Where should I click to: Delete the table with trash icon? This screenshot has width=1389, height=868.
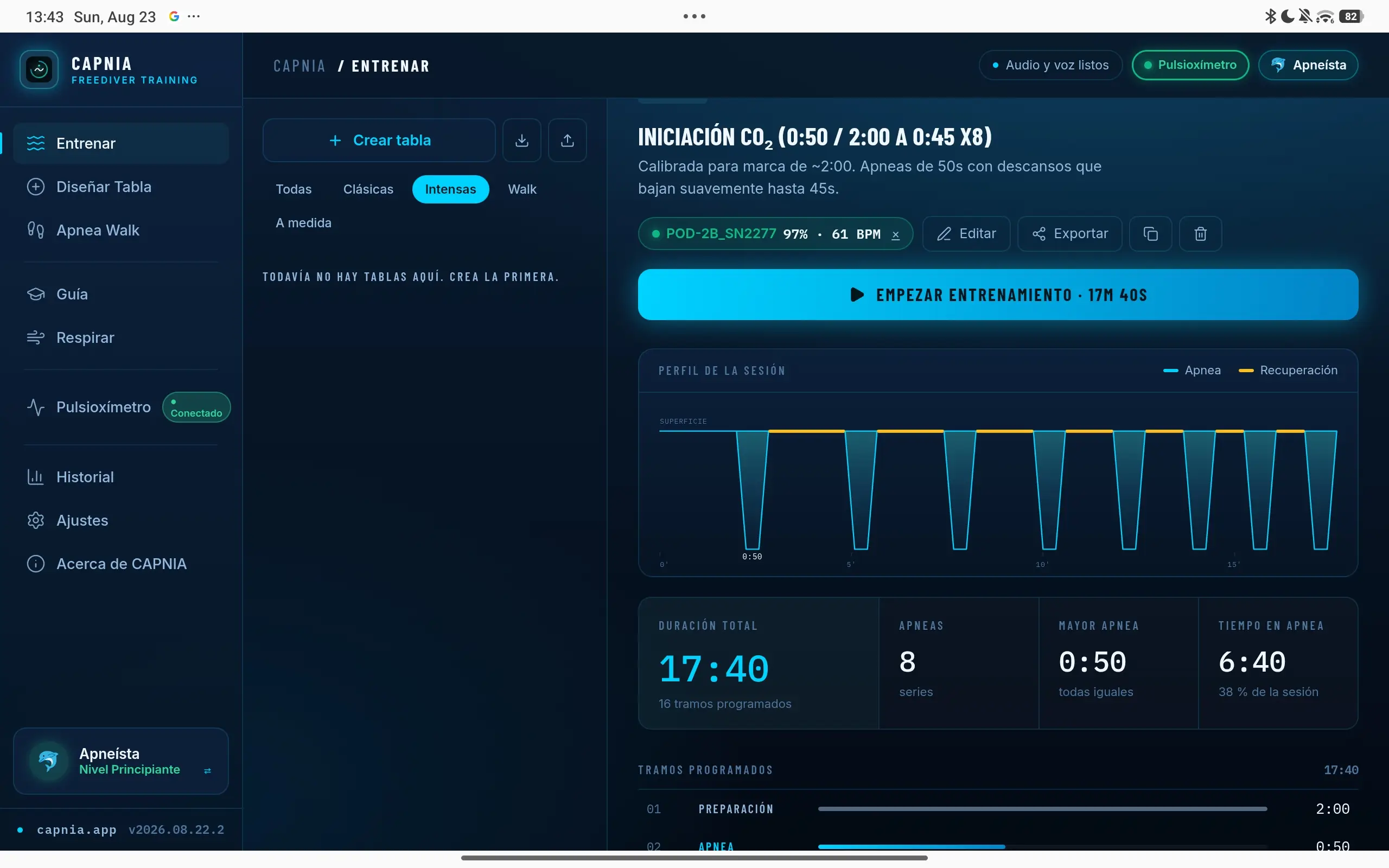pyautogui.click(x=1200, y=234)
